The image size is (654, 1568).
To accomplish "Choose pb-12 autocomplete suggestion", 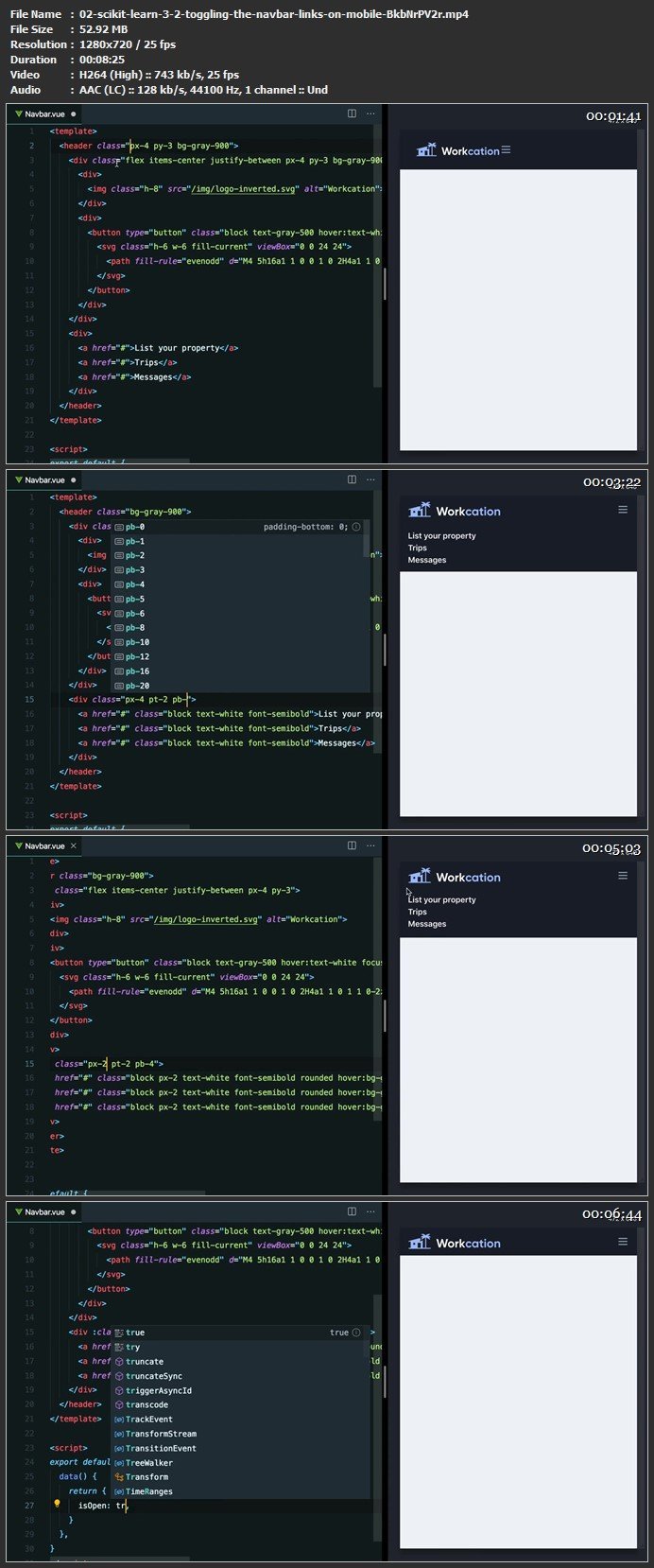I will point(238,656).
